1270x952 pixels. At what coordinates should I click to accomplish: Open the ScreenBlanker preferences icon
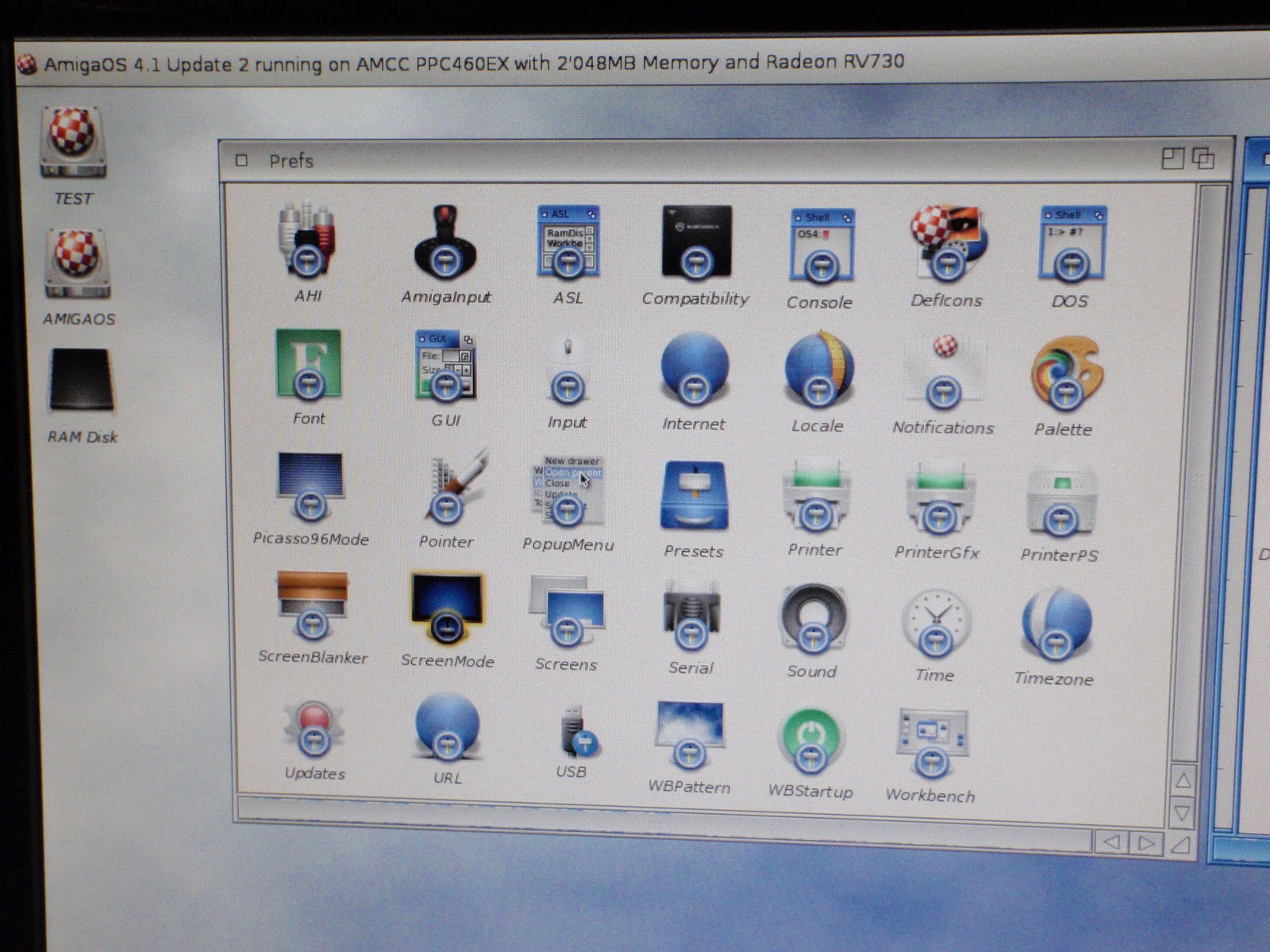click(312, 605)
